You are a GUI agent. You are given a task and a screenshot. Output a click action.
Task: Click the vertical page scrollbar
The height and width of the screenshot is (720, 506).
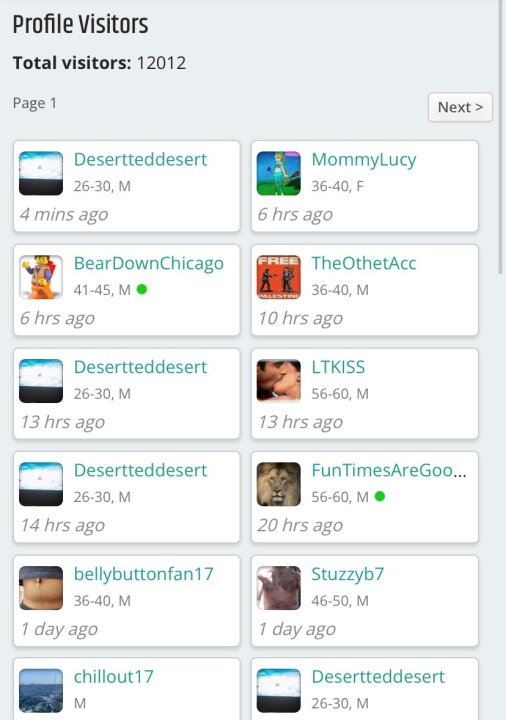tap(501, 138)
